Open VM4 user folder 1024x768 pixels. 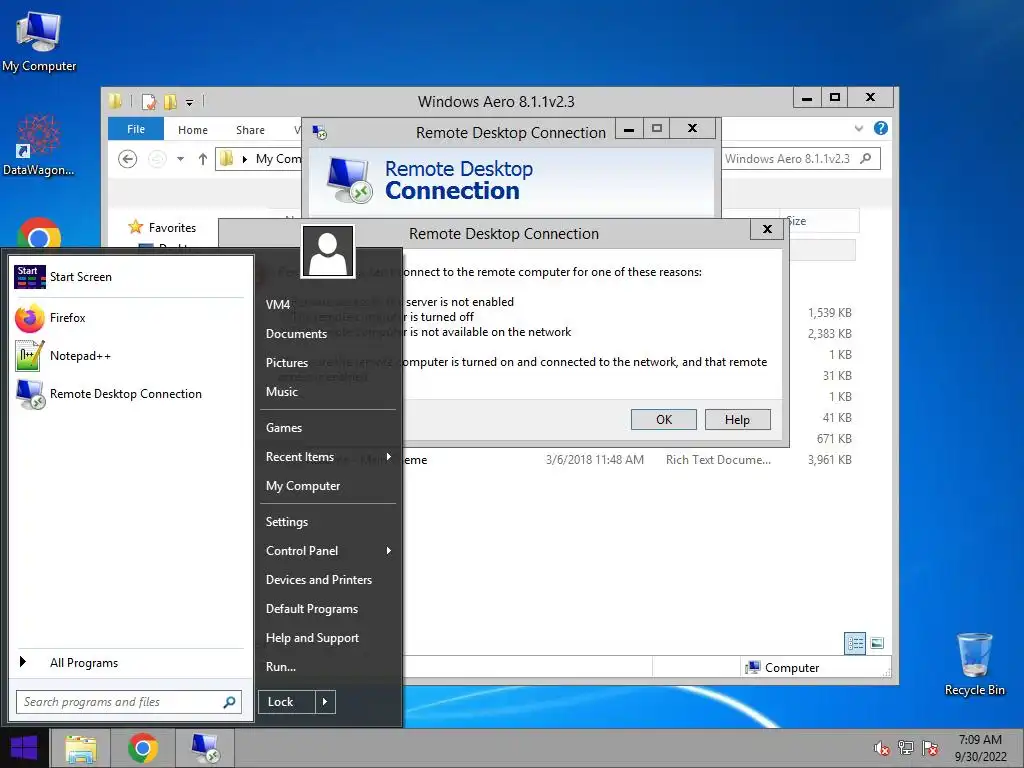[x=328, y=305]
